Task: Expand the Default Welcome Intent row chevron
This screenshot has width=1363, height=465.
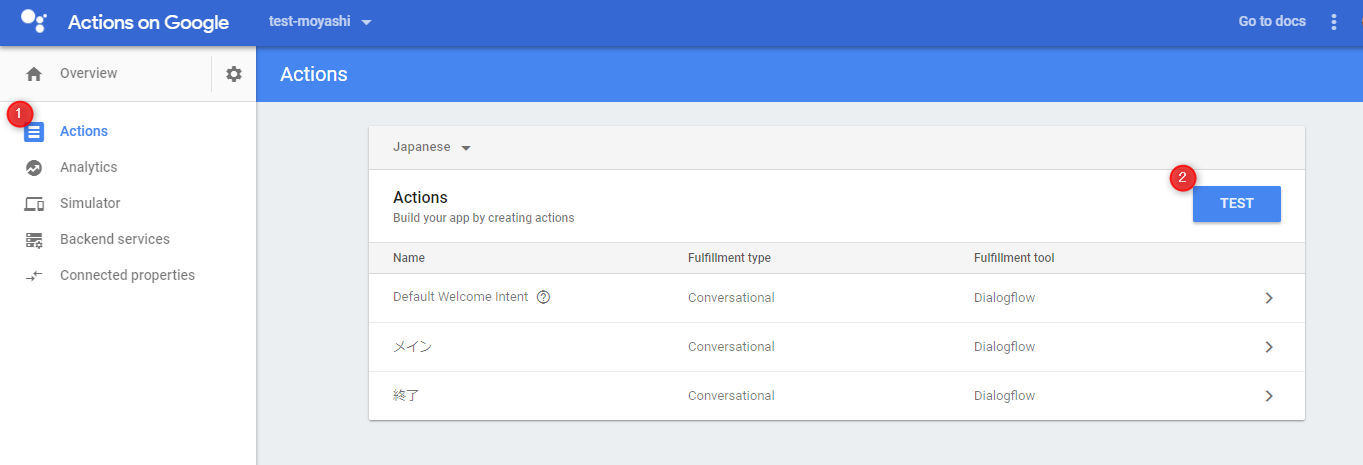Action: coord(1269,298)
